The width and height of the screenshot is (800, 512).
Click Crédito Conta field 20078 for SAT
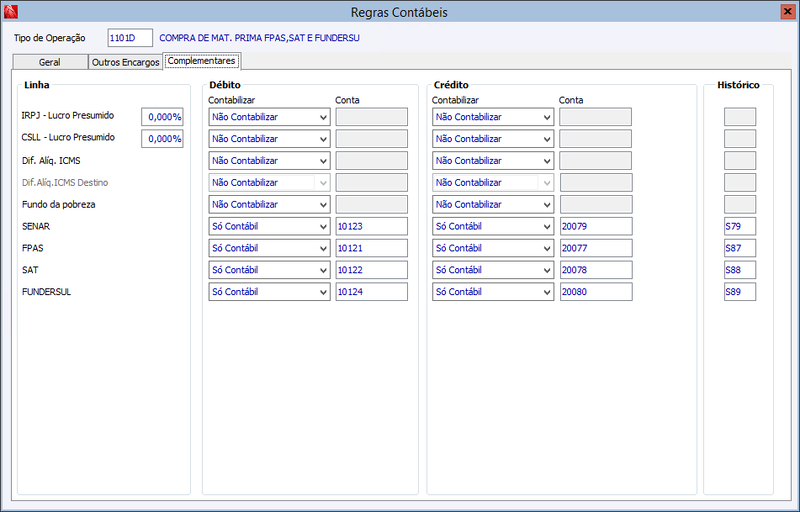point(596,270)
